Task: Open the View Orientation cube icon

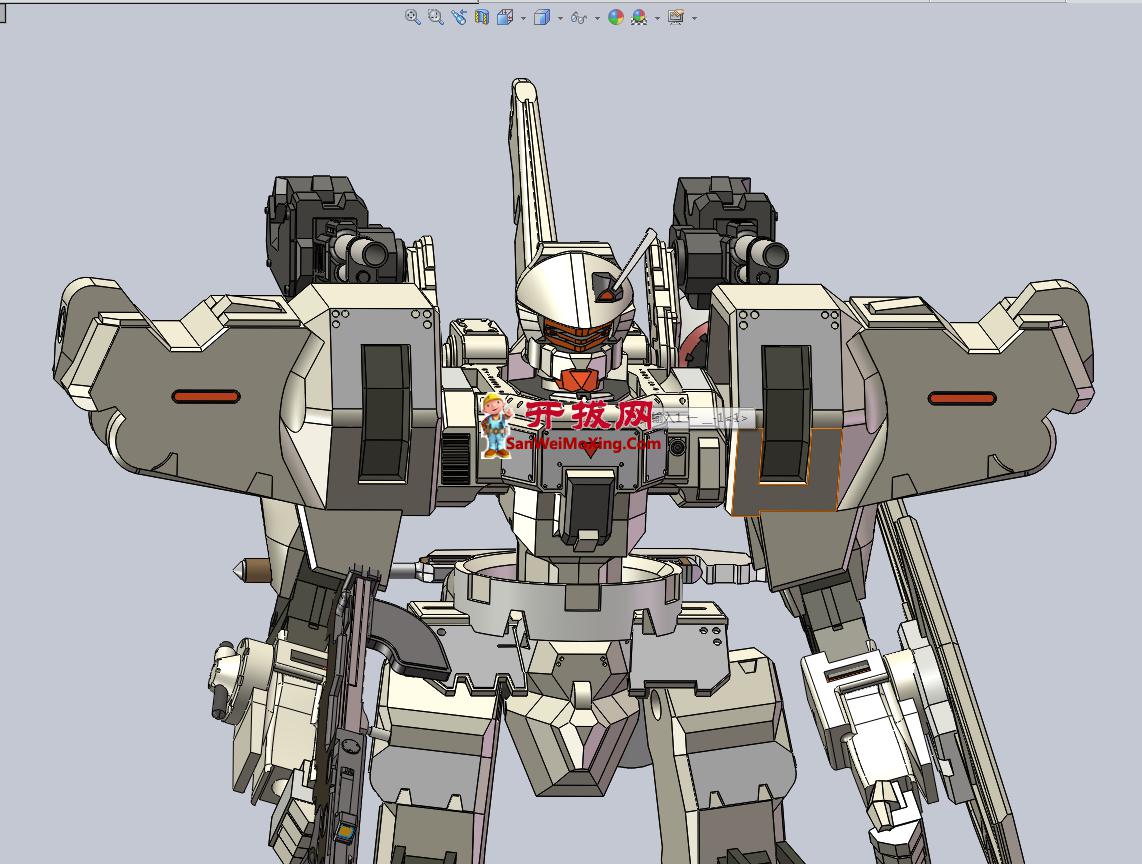Action: [x=505, y=17]
